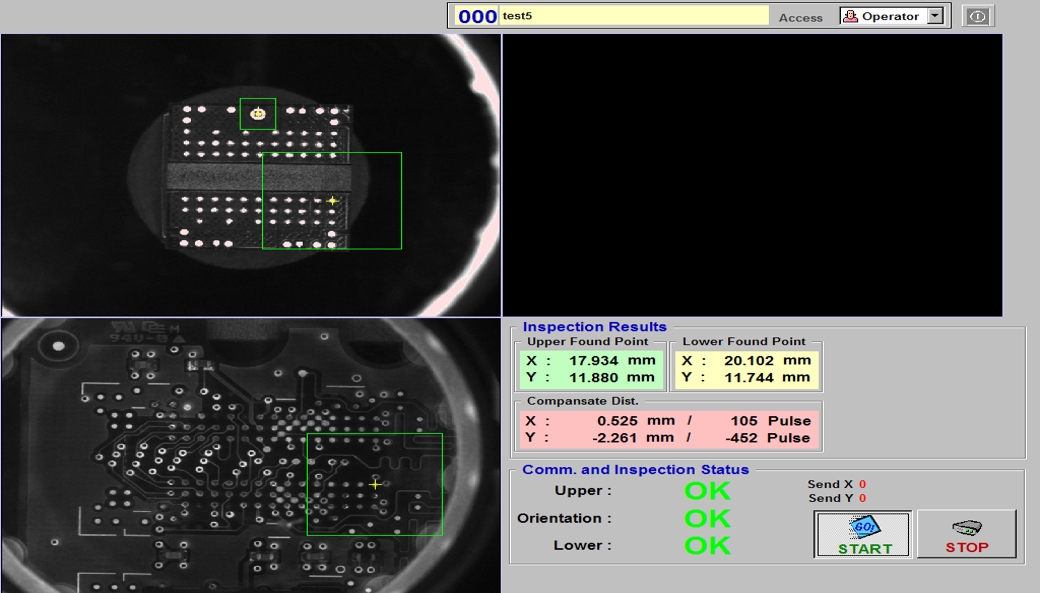Click the 105 Pulse value
The image size is (1040, 593).
click(x=770, y=421)
